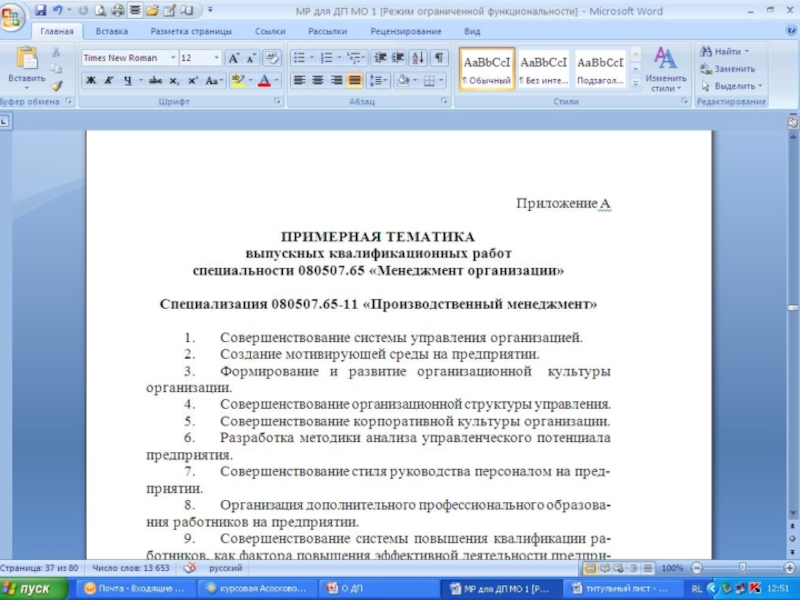Show paragraph marks (¶) icon
This screenshot has height=600, width=800.
tap(437, 58)
